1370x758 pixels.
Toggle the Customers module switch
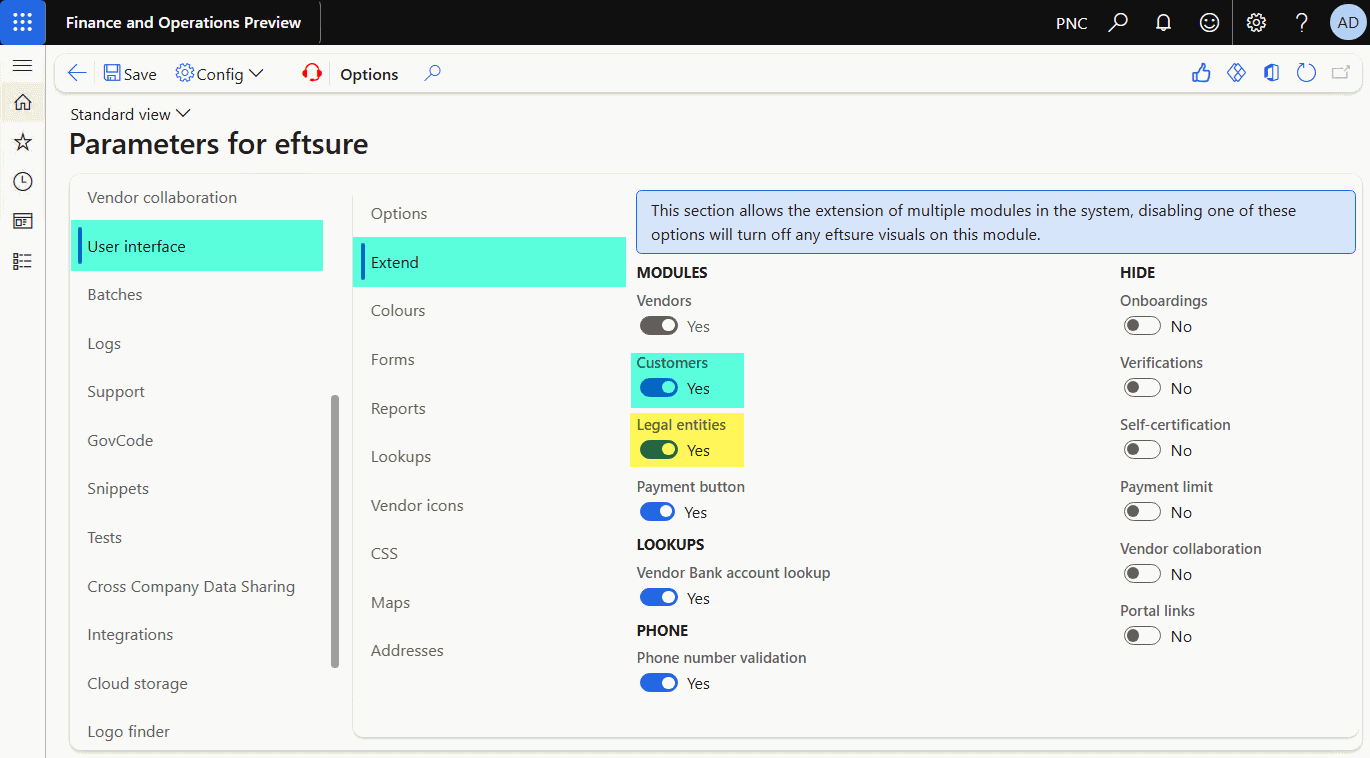(659, 388)
